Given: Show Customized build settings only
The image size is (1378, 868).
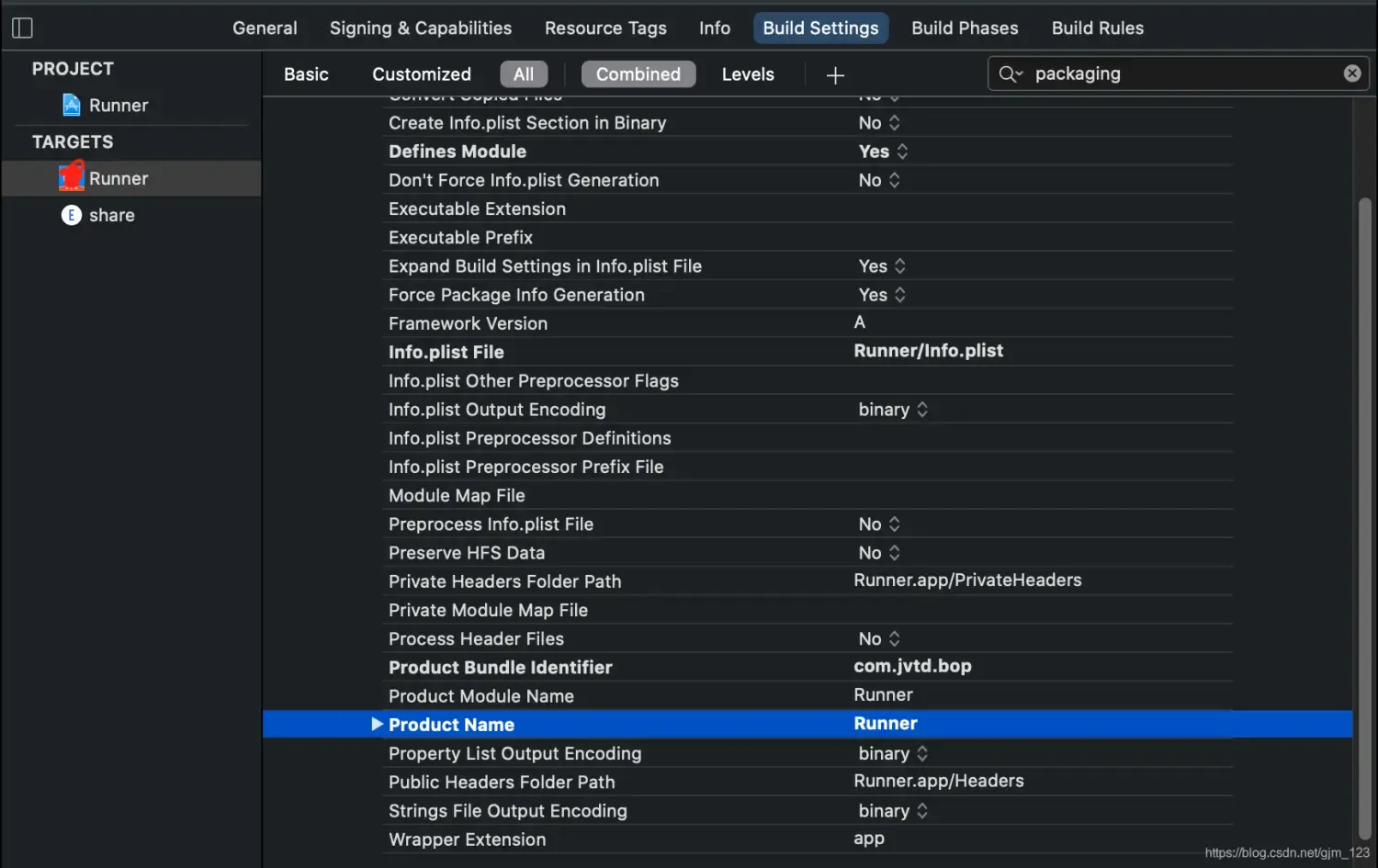Looking at the screenshot, I should 422,74.
